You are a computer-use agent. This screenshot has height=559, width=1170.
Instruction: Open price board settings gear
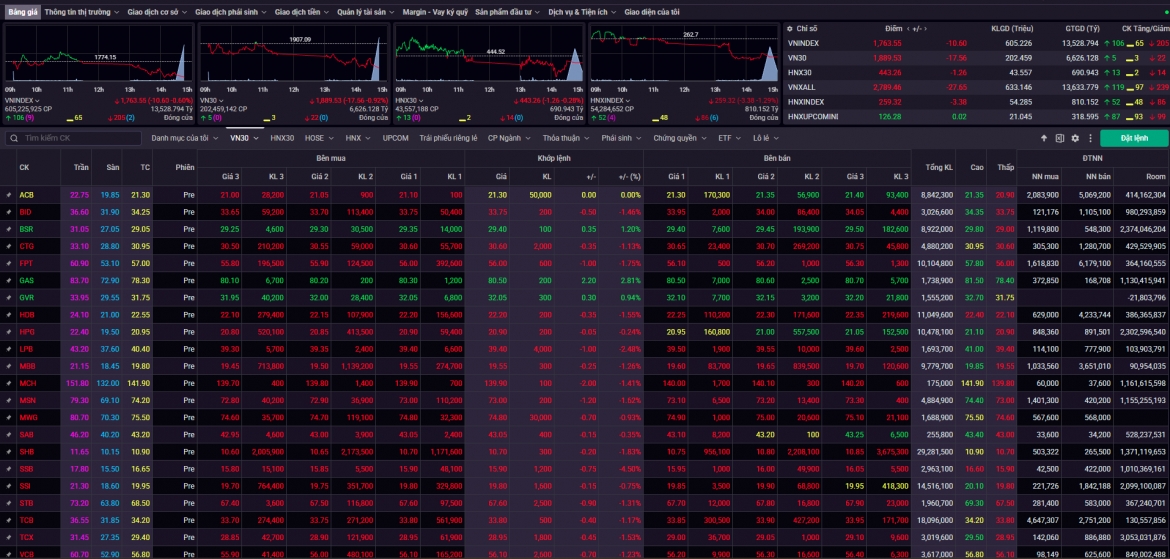[x=1075, y=138]
